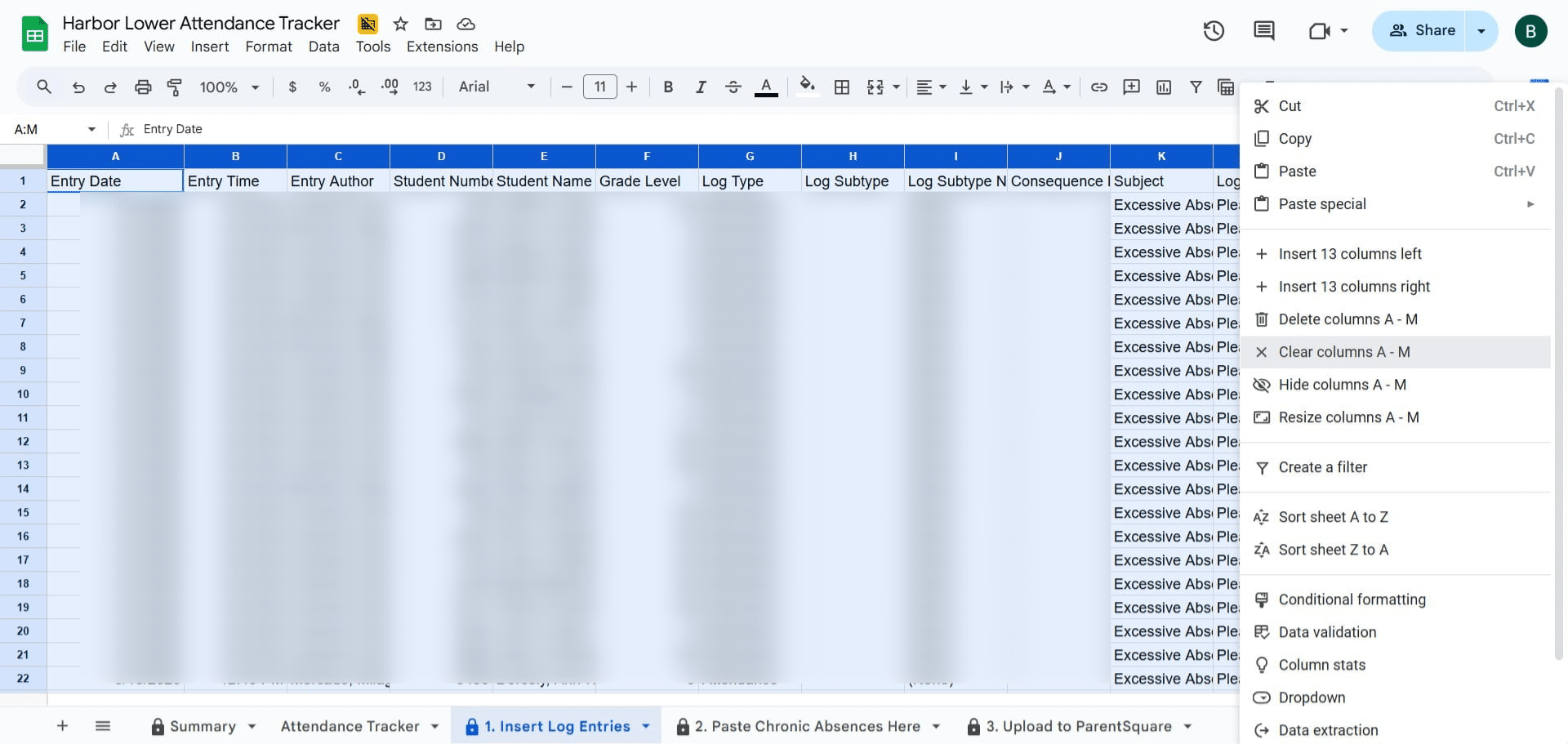The width and height of the screenshot is (1568, 744).
Task: Click decrease decimal places icon
Action: [357, 87]
